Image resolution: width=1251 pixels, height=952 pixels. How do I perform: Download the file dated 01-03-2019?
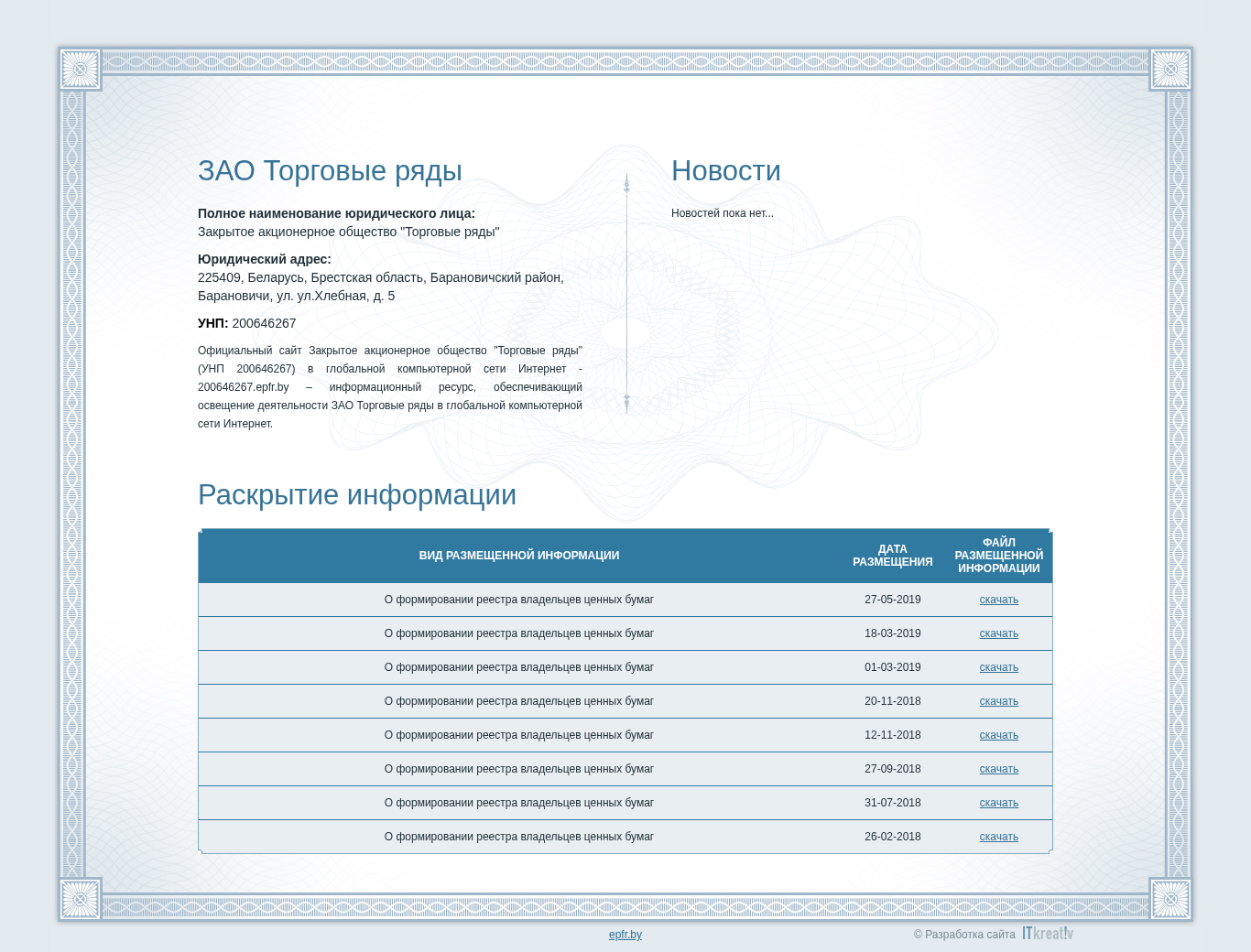[998, 667]
